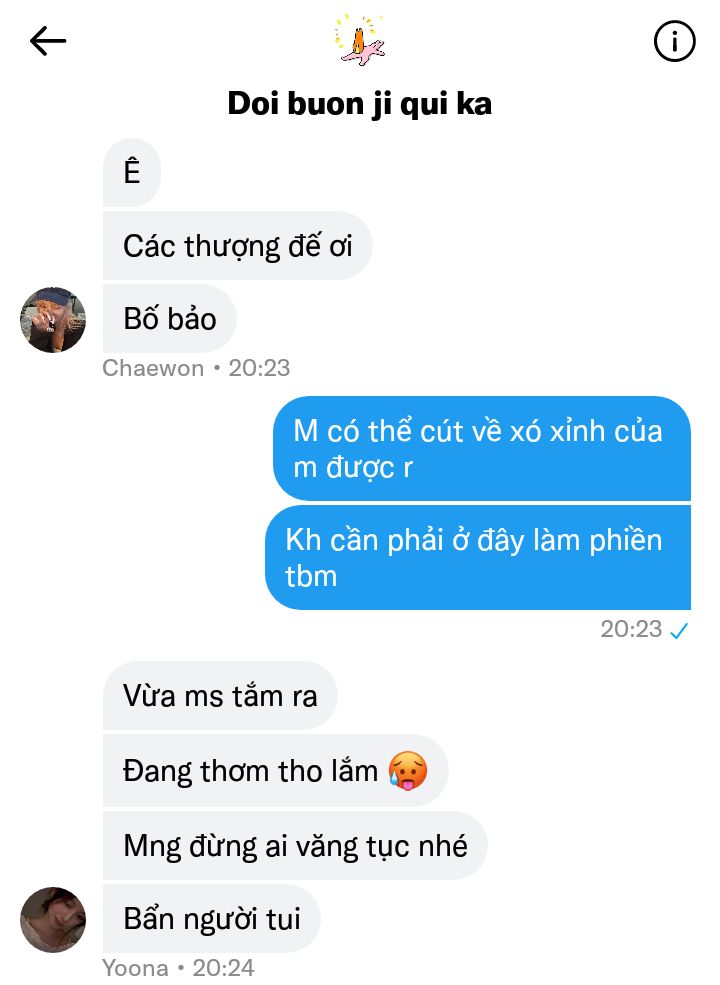Click the blue read checkmark beside 20:23
This screenshot has width=720, height=985.
point(679,630)
